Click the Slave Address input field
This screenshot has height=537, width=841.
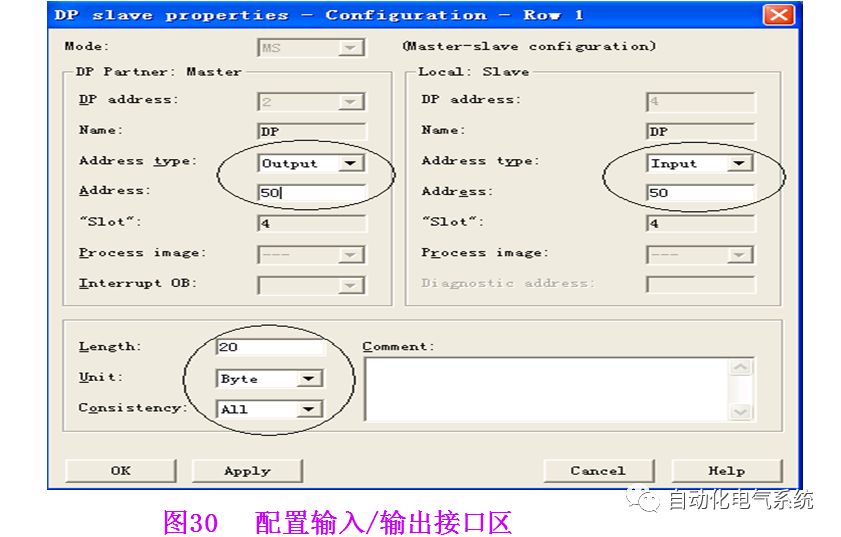click(x=700, y=193)
